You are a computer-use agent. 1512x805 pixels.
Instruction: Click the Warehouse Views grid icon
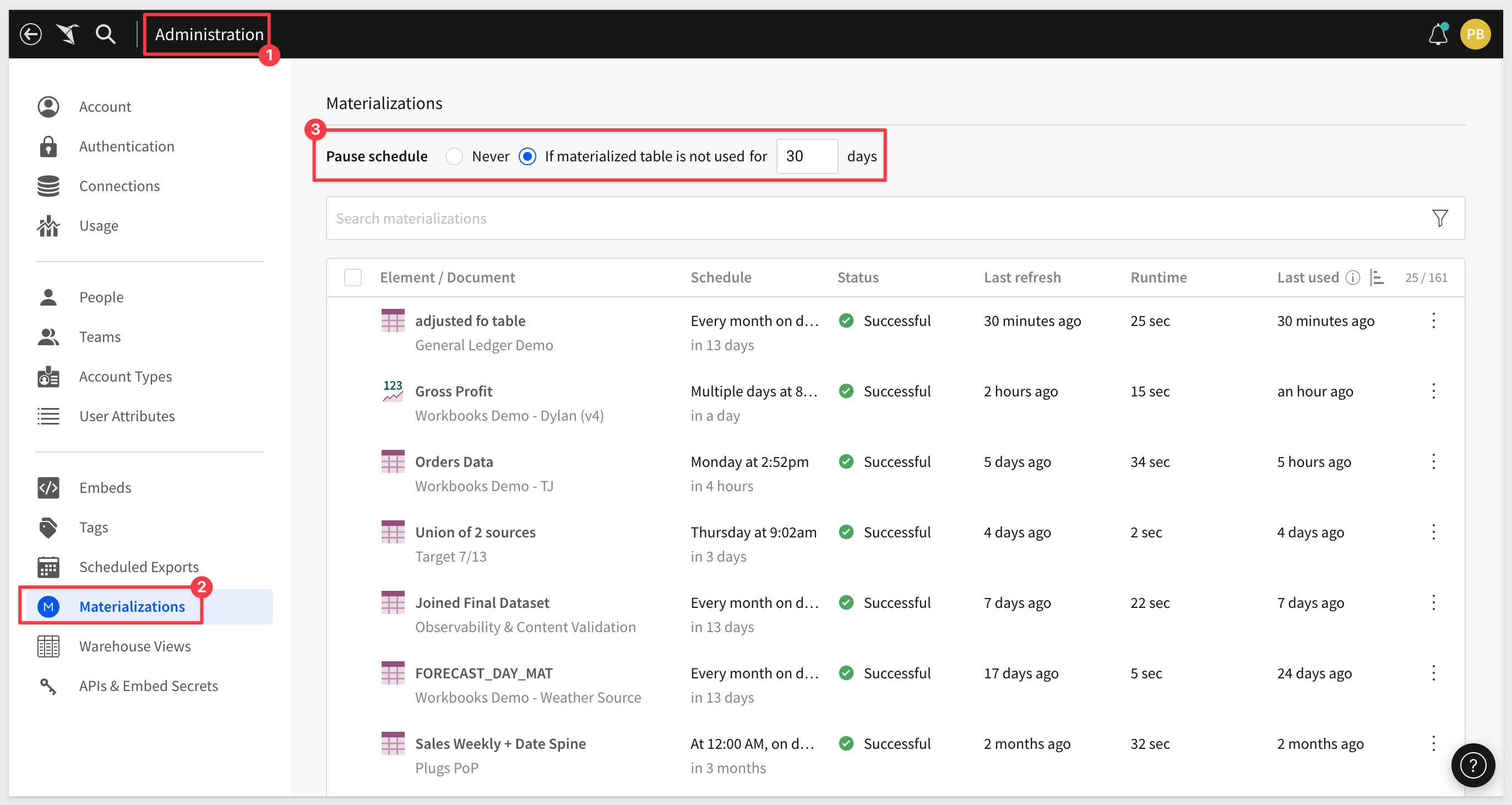[48, 646]
